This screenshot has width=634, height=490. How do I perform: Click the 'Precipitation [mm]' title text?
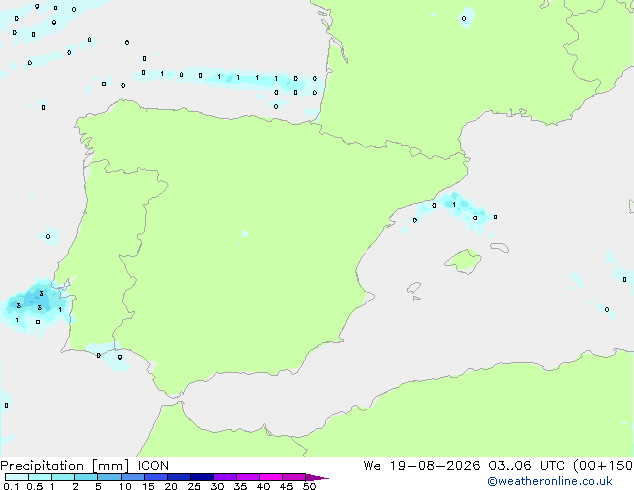tap(65, 466)
